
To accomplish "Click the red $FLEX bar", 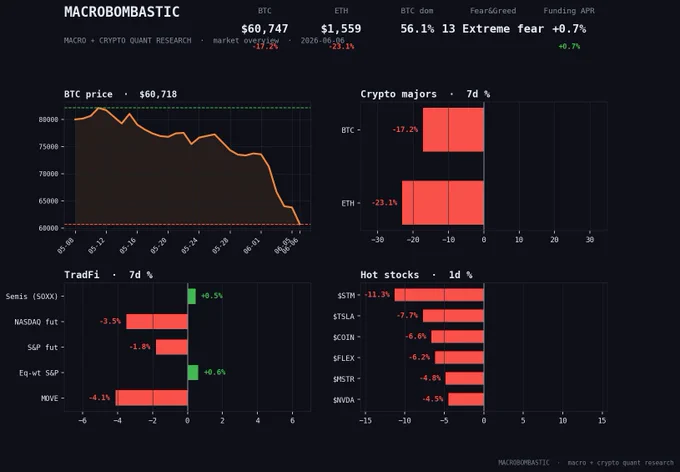I will pyautogui.click(x=459, y=357).
